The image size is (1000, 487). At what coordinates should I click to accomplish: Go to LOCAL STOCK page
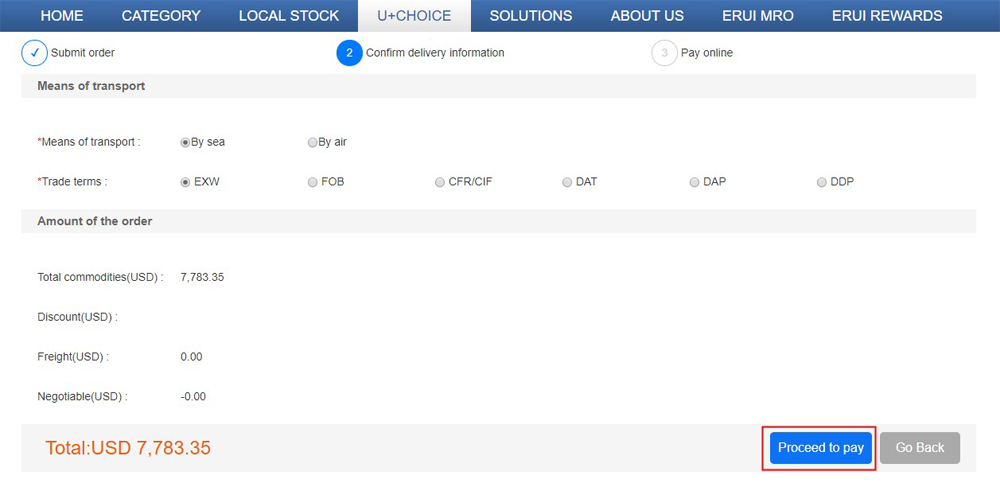coord(289,16)
